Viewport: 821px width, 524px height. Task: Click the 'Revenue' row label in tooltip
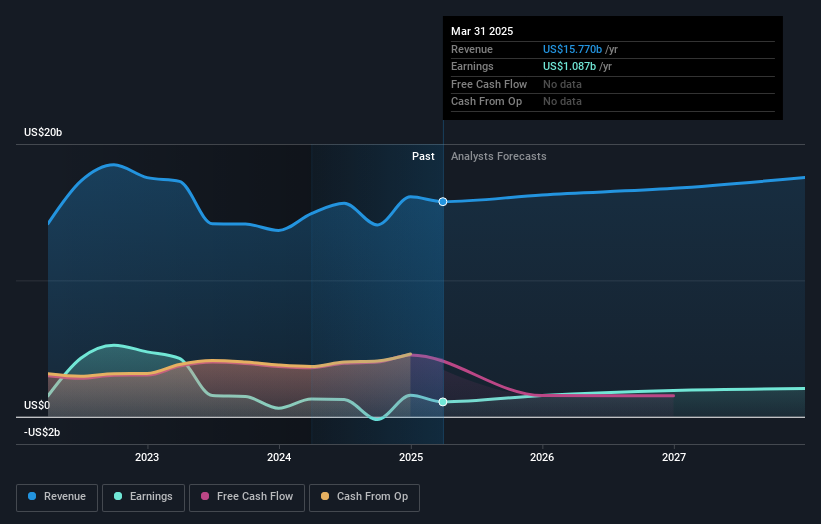[472, 49]
